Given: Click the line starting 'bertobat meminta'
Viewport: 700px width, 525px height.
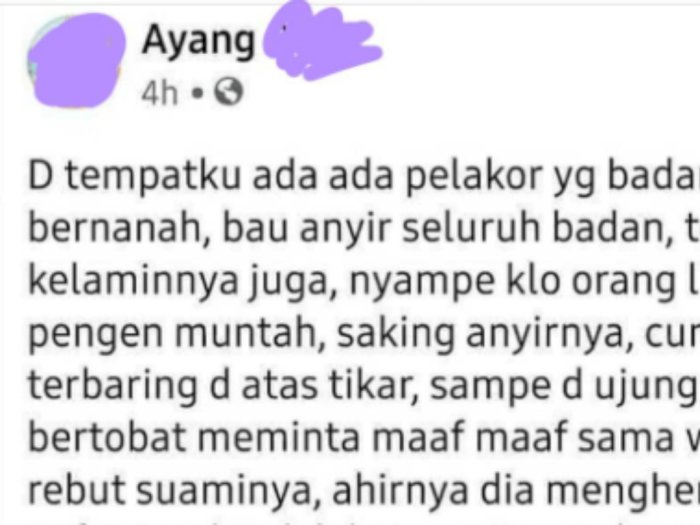Looking at the screenshot, I should click(363, 438).
